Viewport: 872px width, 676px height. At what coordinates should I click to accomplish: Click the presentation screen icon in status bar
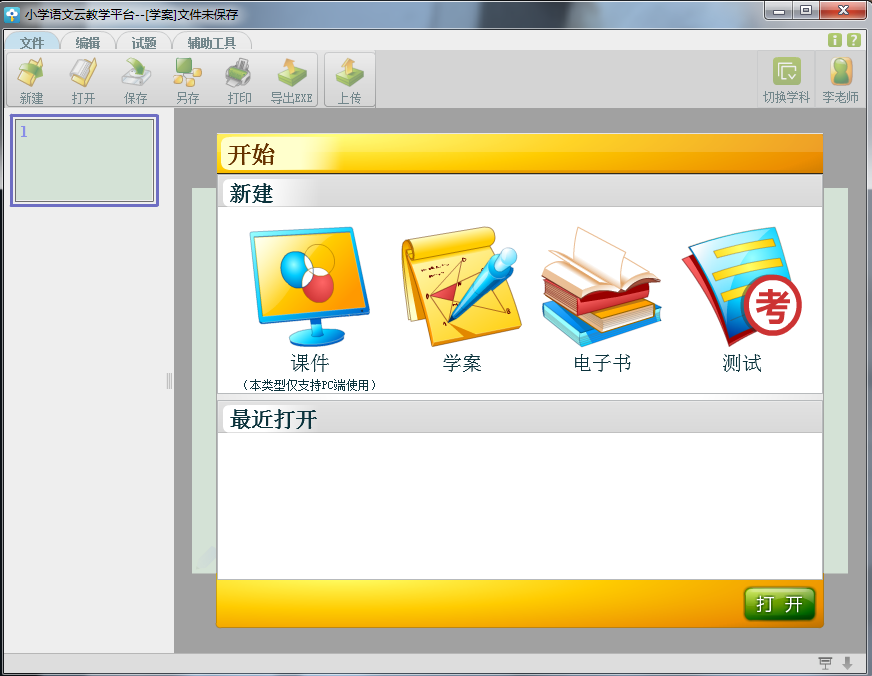pyautogui.click(x=825, y=663)
